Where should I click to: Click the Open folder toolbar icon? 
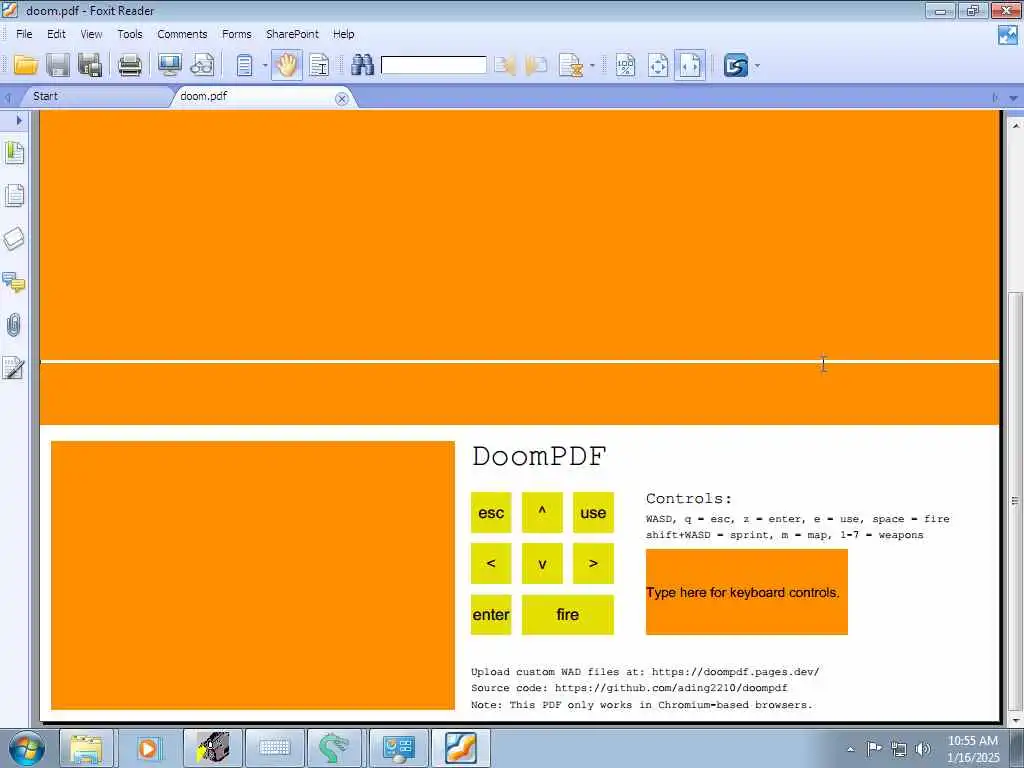[26, 65]
